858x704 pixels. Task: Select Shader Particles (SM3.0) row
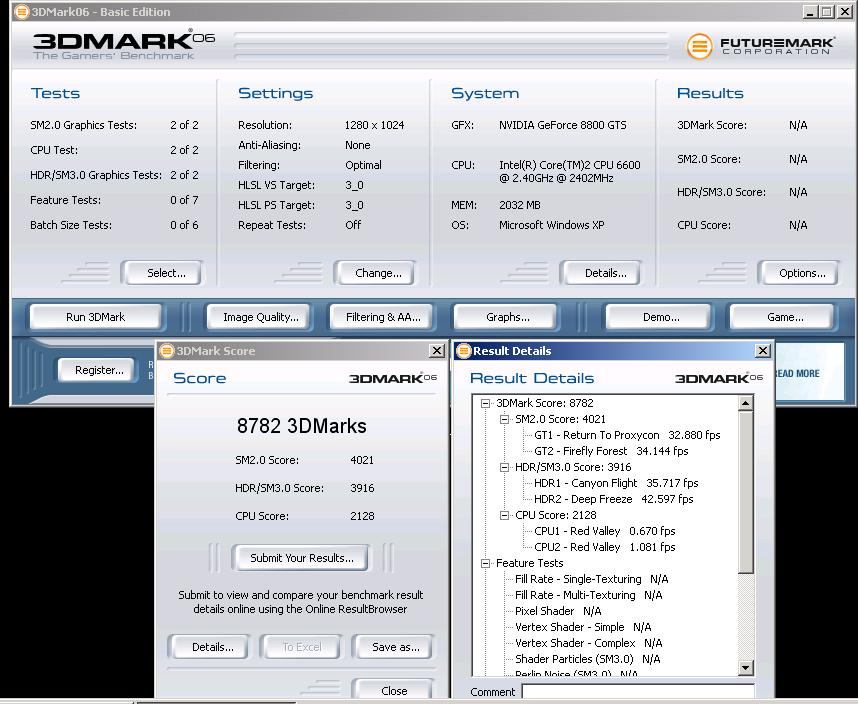587,659
